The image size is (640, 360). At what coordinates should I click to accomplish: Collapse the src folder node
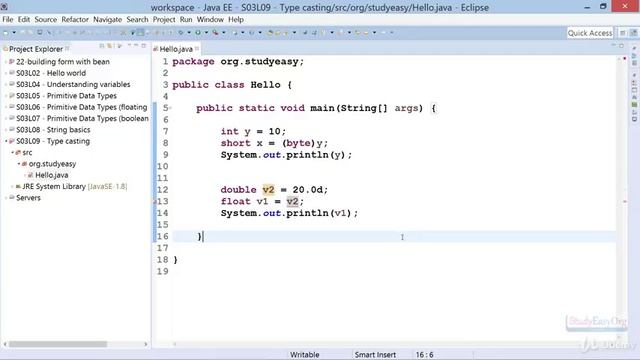(13, 153)
